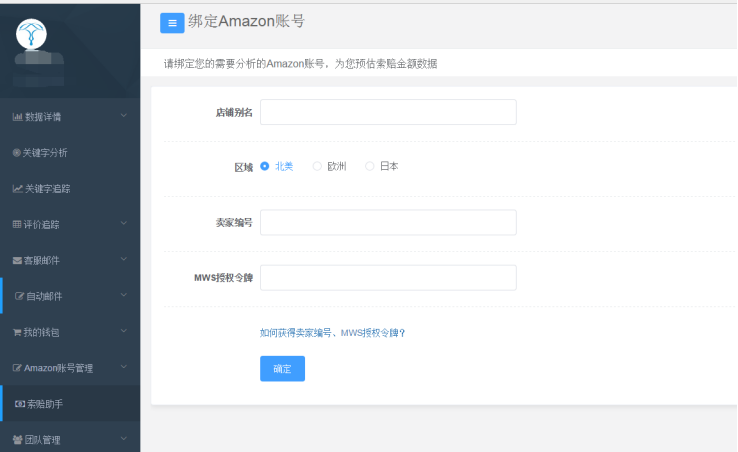The width and height of the screenshot is (738, 452).
Task: Focus the 店铺别名 input field
Action: (x=388, y=112)
